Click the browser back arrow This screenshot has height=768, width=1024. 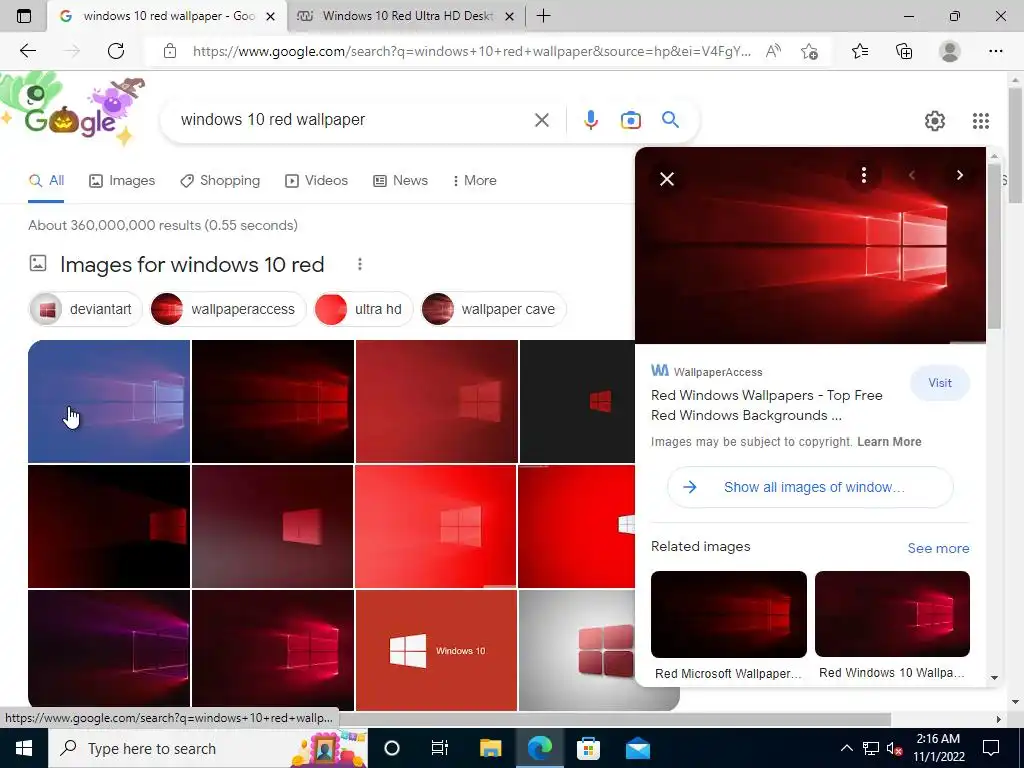click(x=27, y=51)
